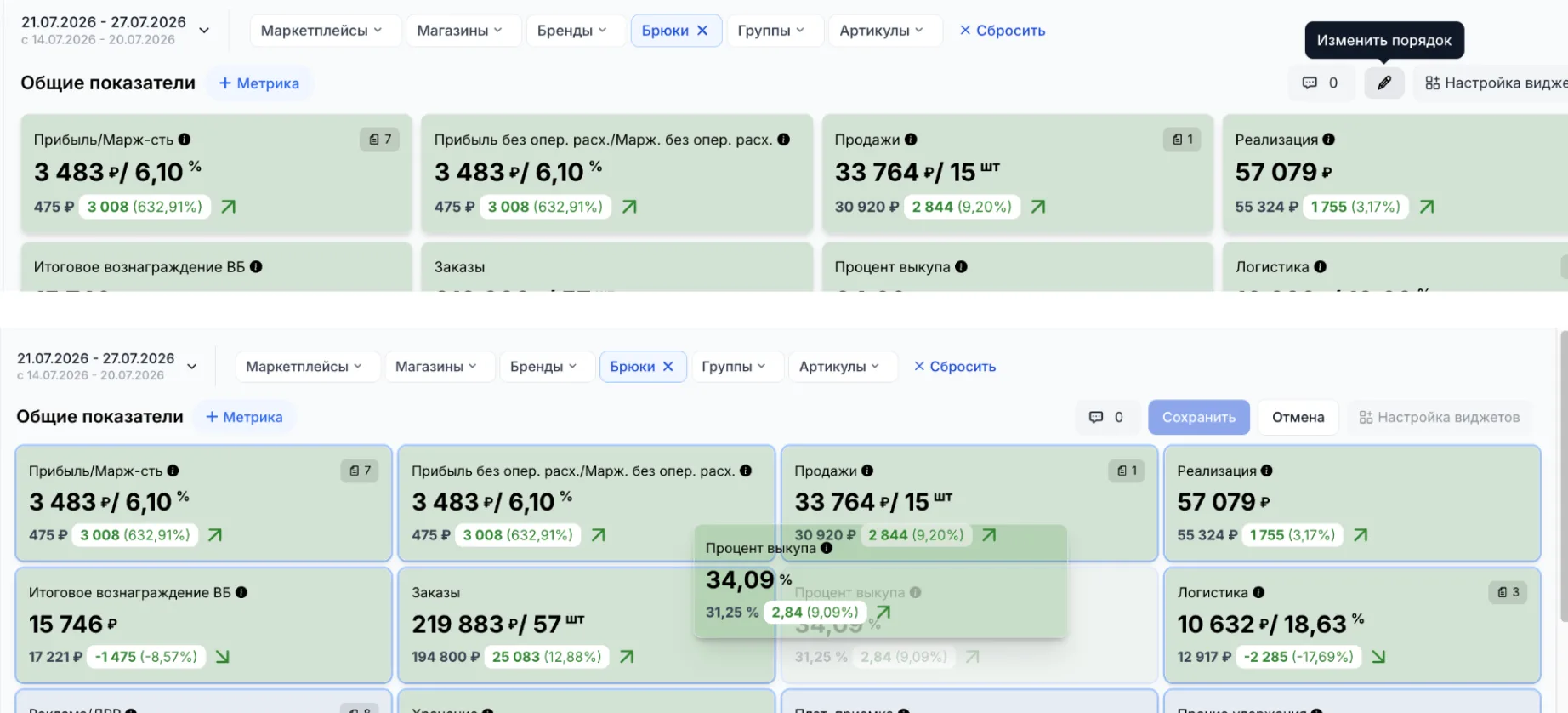Open the comments icon in the upper view
Viewport: 1568px width, 713px height.
1310,83
